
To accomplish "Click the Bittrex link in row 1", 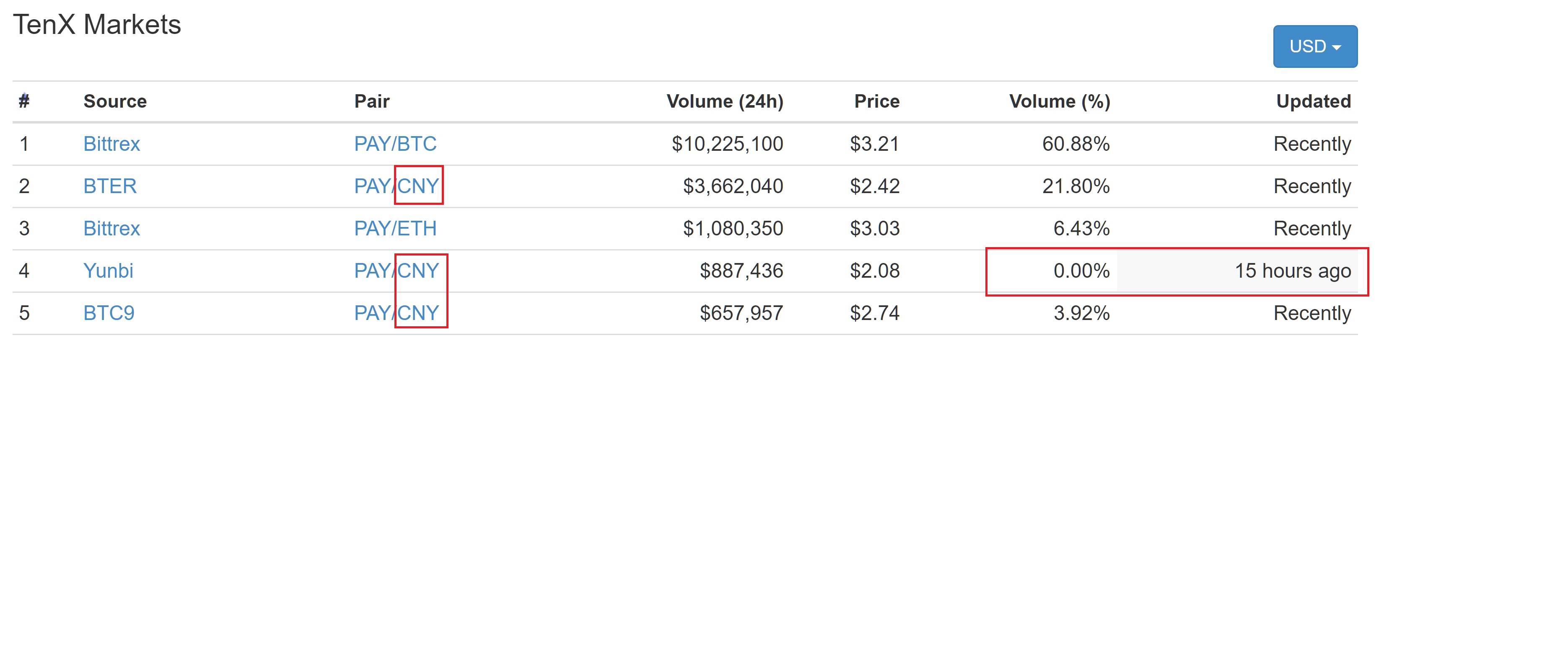I will (x=111, y=144).
